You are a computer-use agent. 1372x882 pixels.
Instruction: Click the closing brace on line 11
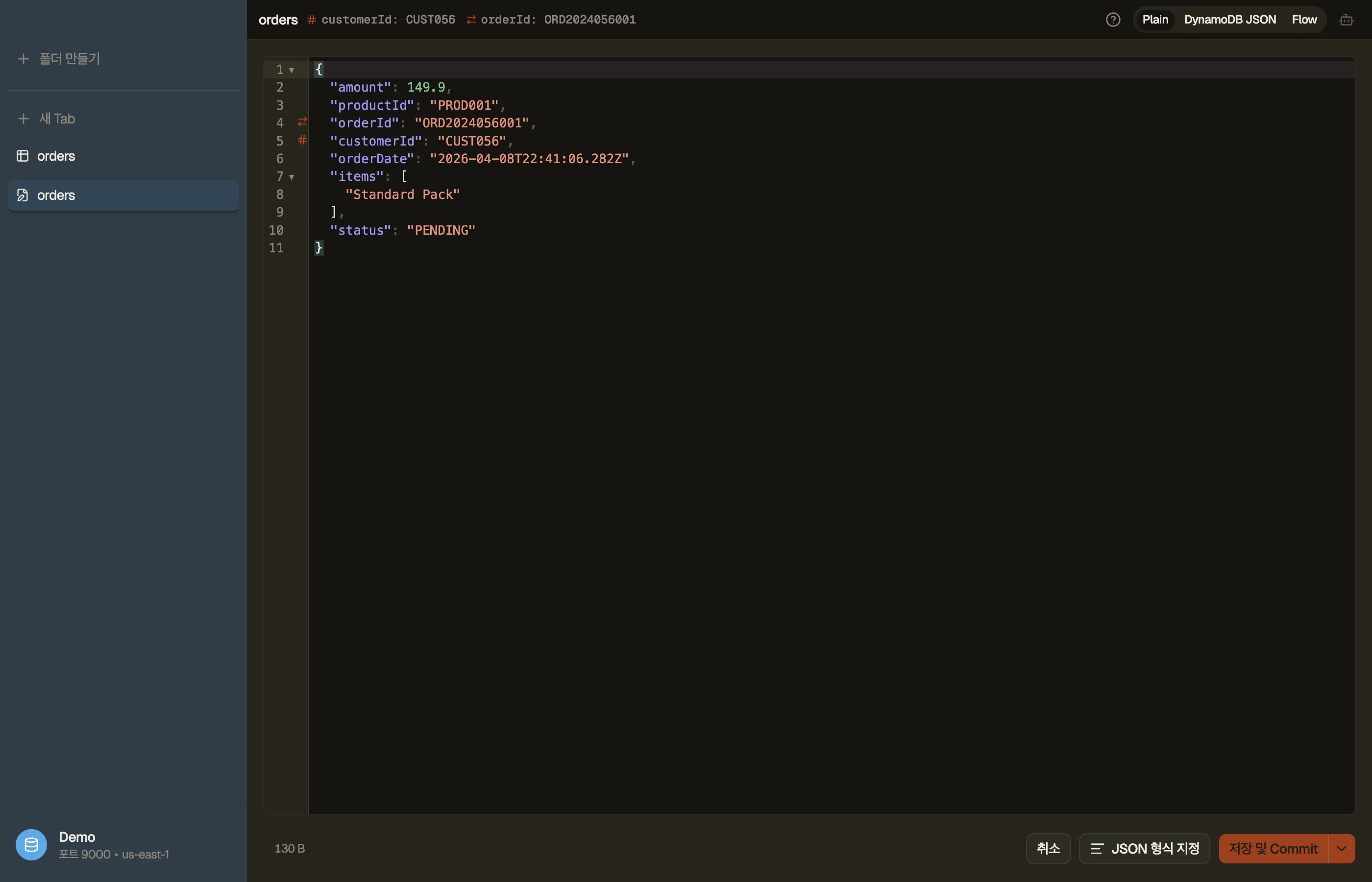[319, 248]
